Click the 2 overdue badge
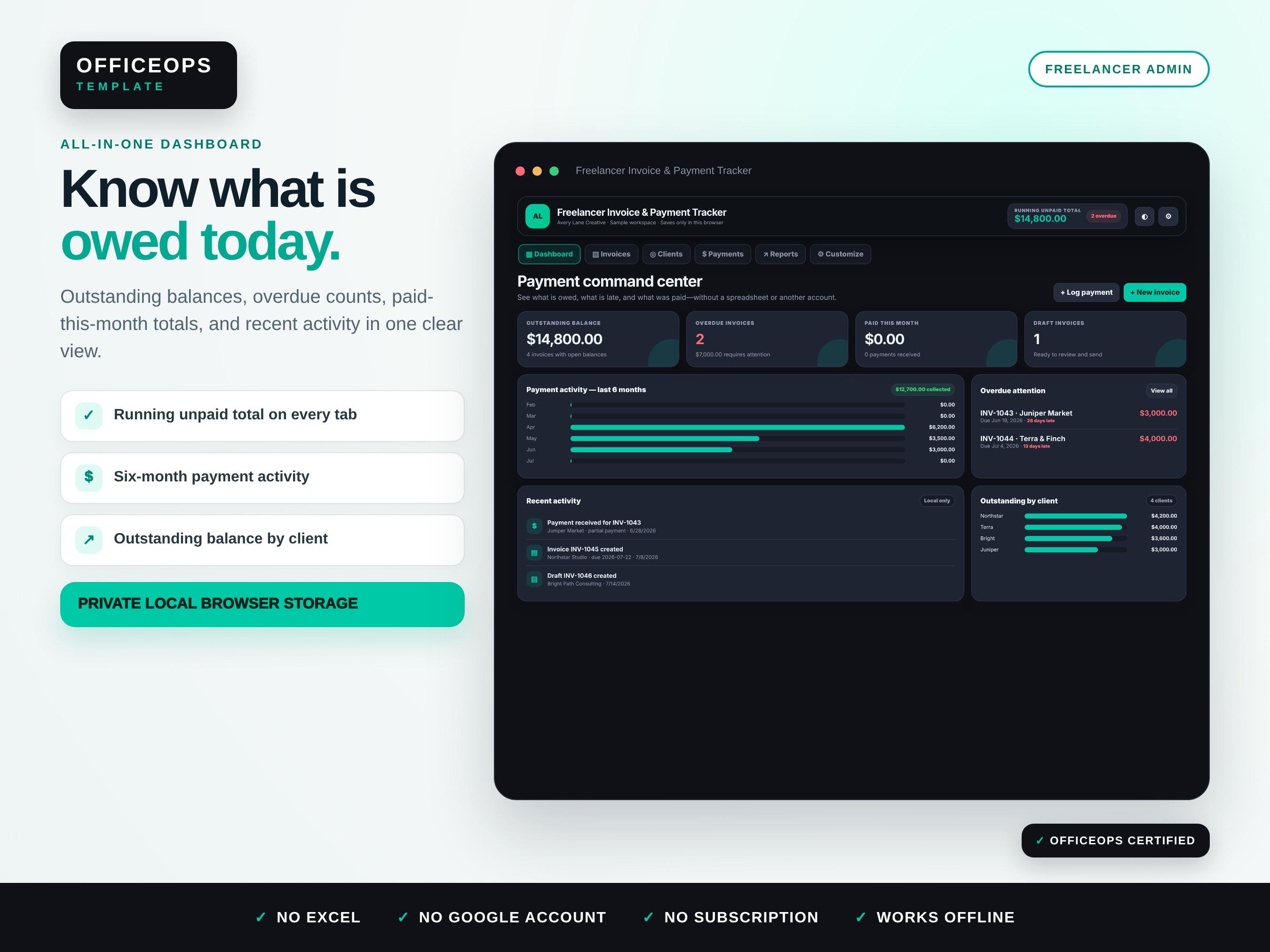The image size is (1270, 952). pyautogui.click(x=1103, y=216)
